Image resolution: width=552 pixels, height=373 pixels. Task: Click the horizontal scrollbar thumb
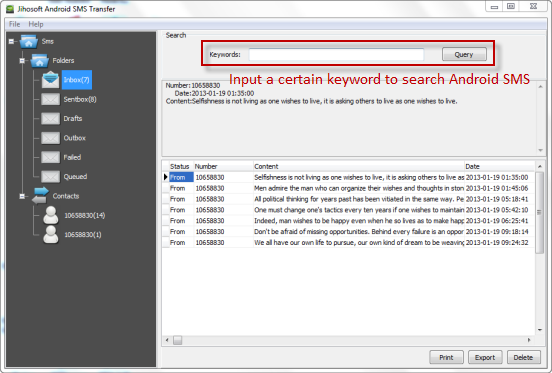click(178, 340)
